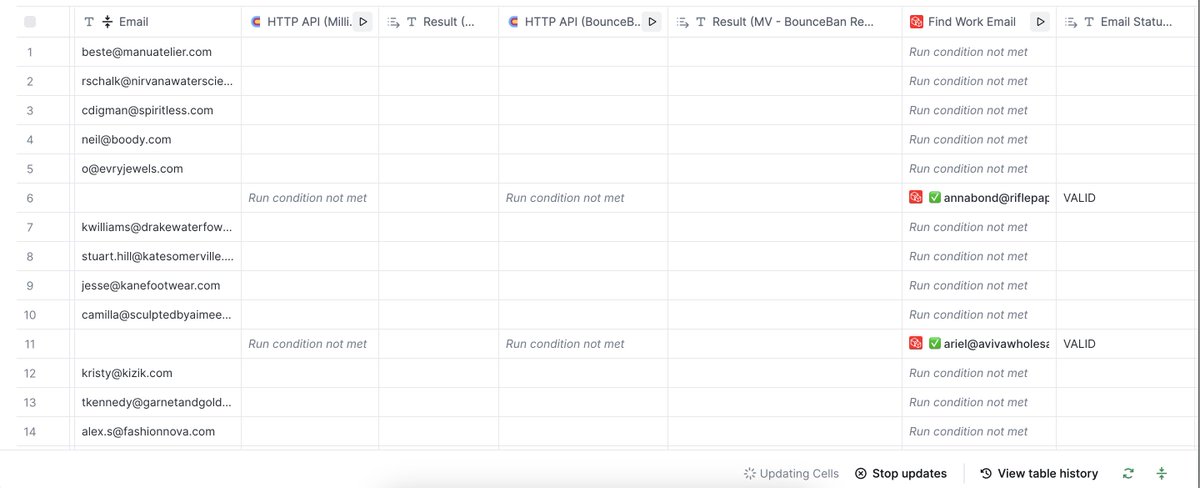The image size is (1200, 488).
Task: Run the HTTP API (BounceB...) column play icon
Action: point(652,21)
